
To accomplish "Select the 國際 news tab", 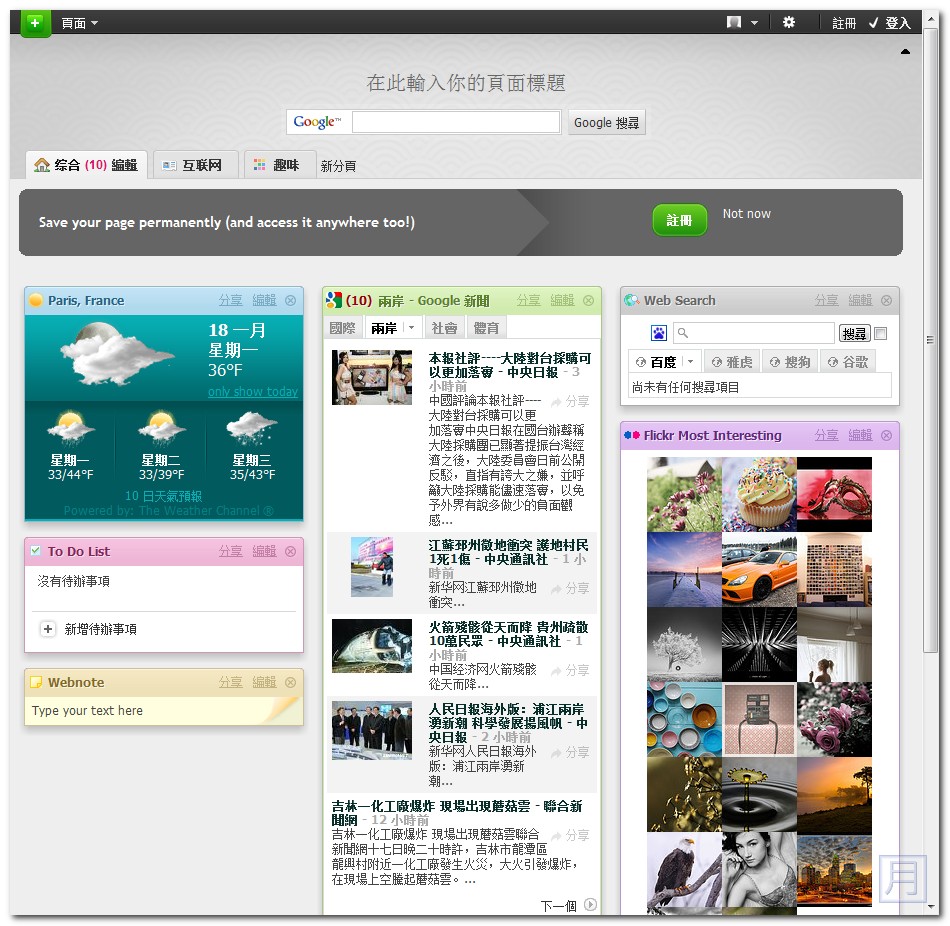I will pos(343,328).
